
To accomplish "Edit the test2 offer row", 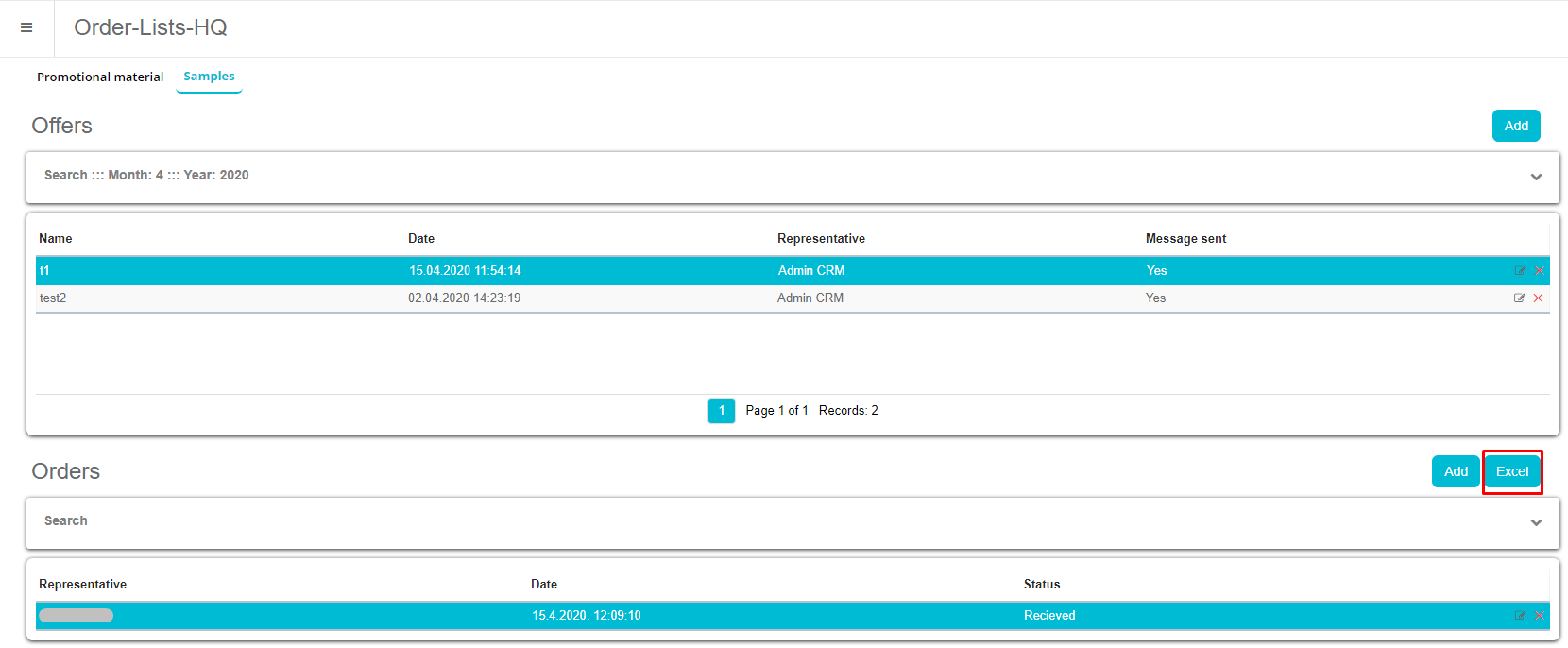I will 1519,298.
